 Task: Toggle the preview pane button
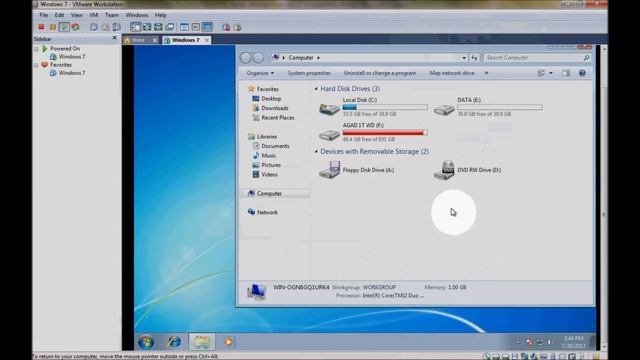[x=566, y=73]
